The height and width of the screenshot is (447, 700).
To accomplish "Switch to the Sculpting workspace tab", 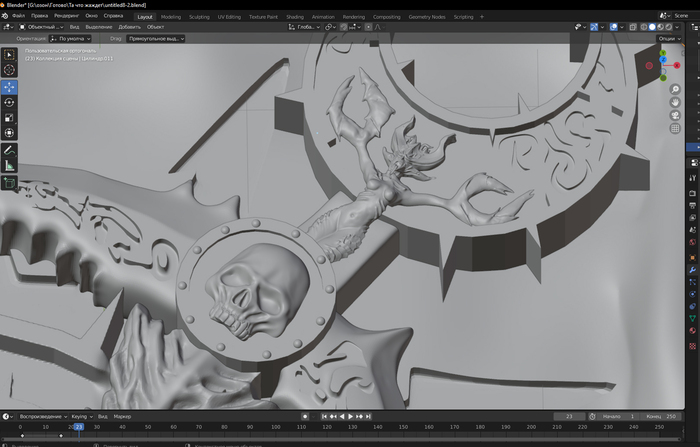I will pyautogui.click(x=200, y=17).
